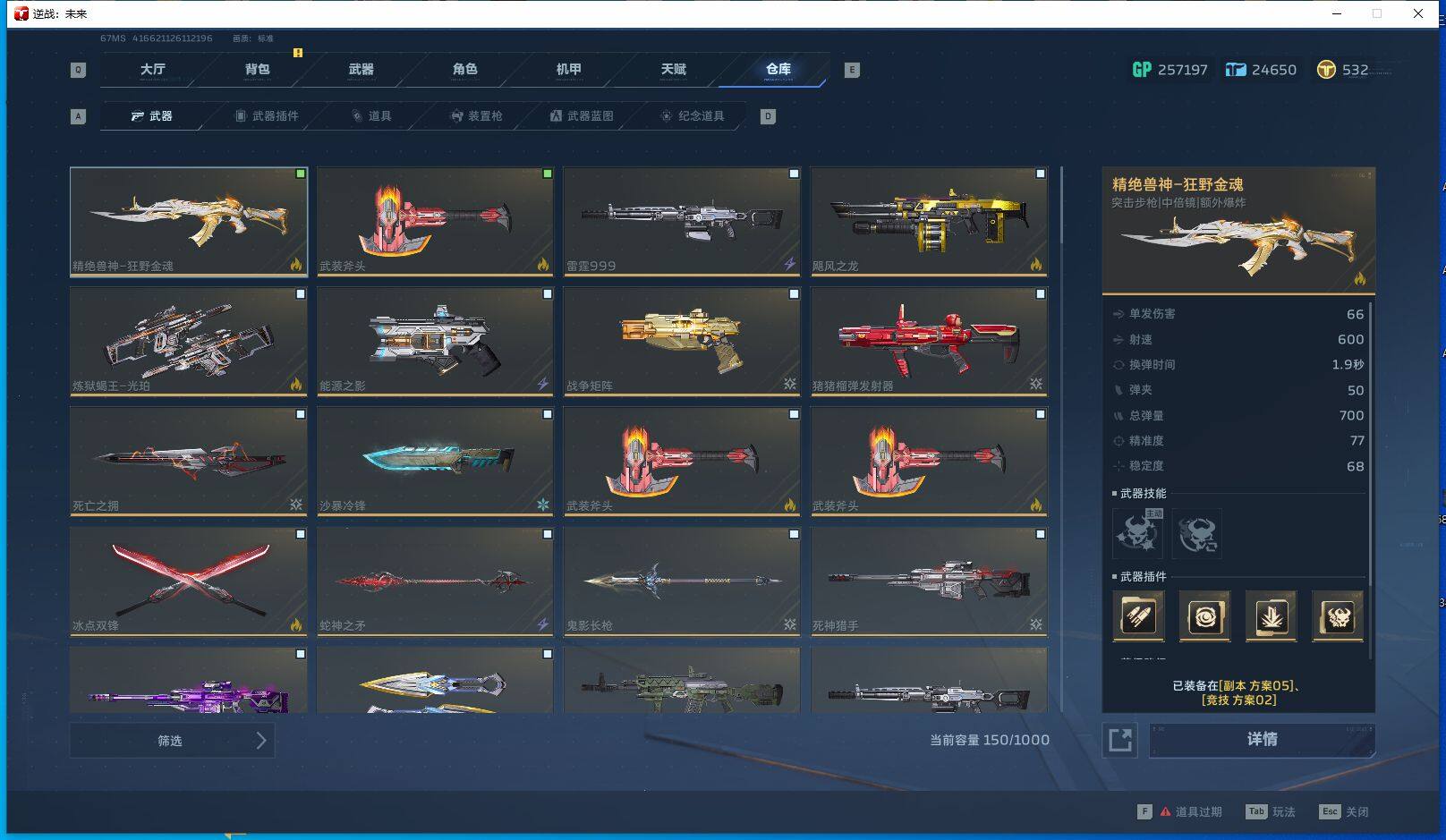Viewport: 1446px width, 840px height.
Task: Select the 道具 sub-tab
Action: point(371,116)
